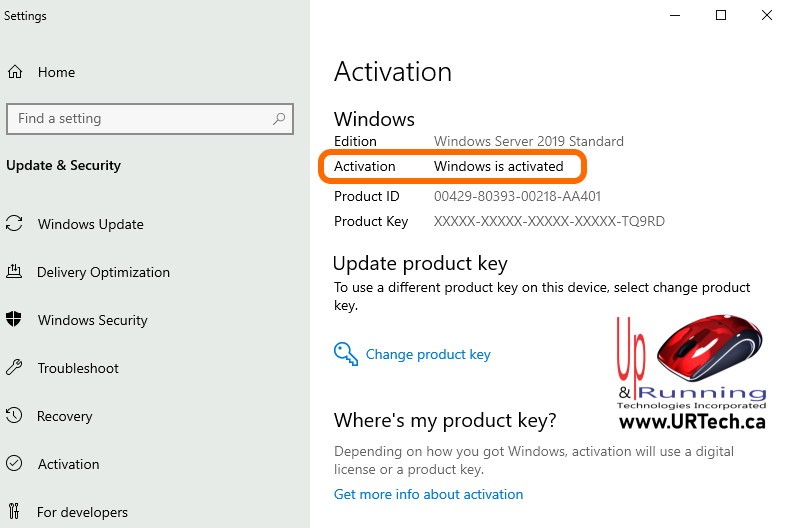Screen dimensions: 788x528
Task: Open the Windows Update page
Action: pyautogui.click(x=90, y=224)
